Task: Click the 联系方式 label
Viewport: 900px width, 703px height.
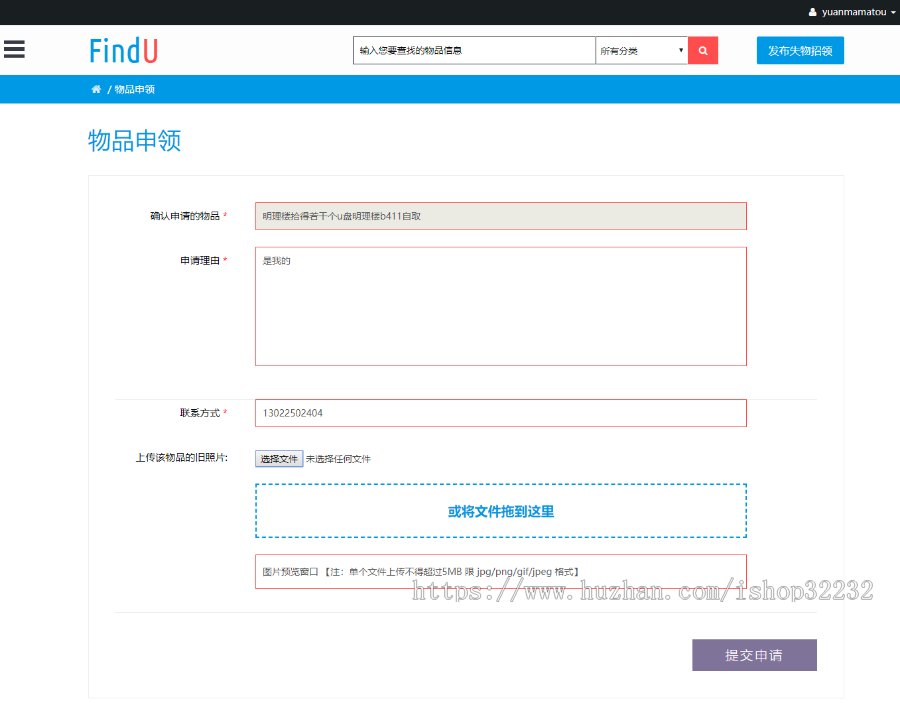Action: (x=200, y=413)
